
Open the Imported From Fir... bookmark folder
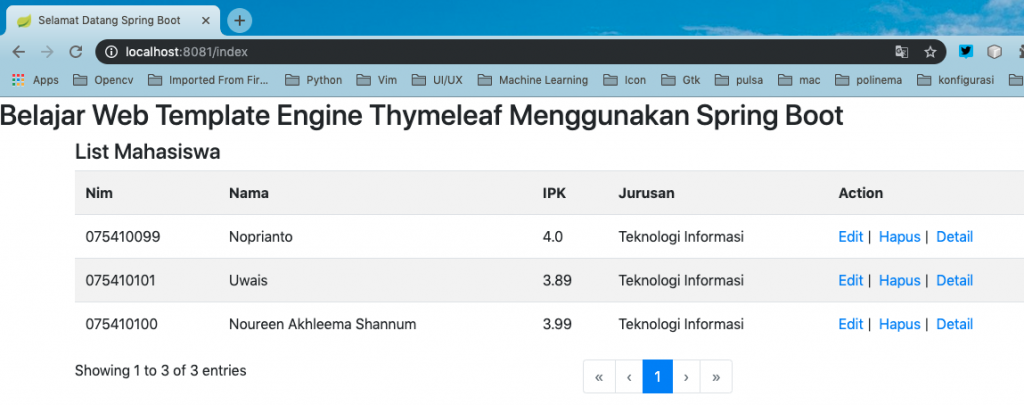[x=208, y=80]
